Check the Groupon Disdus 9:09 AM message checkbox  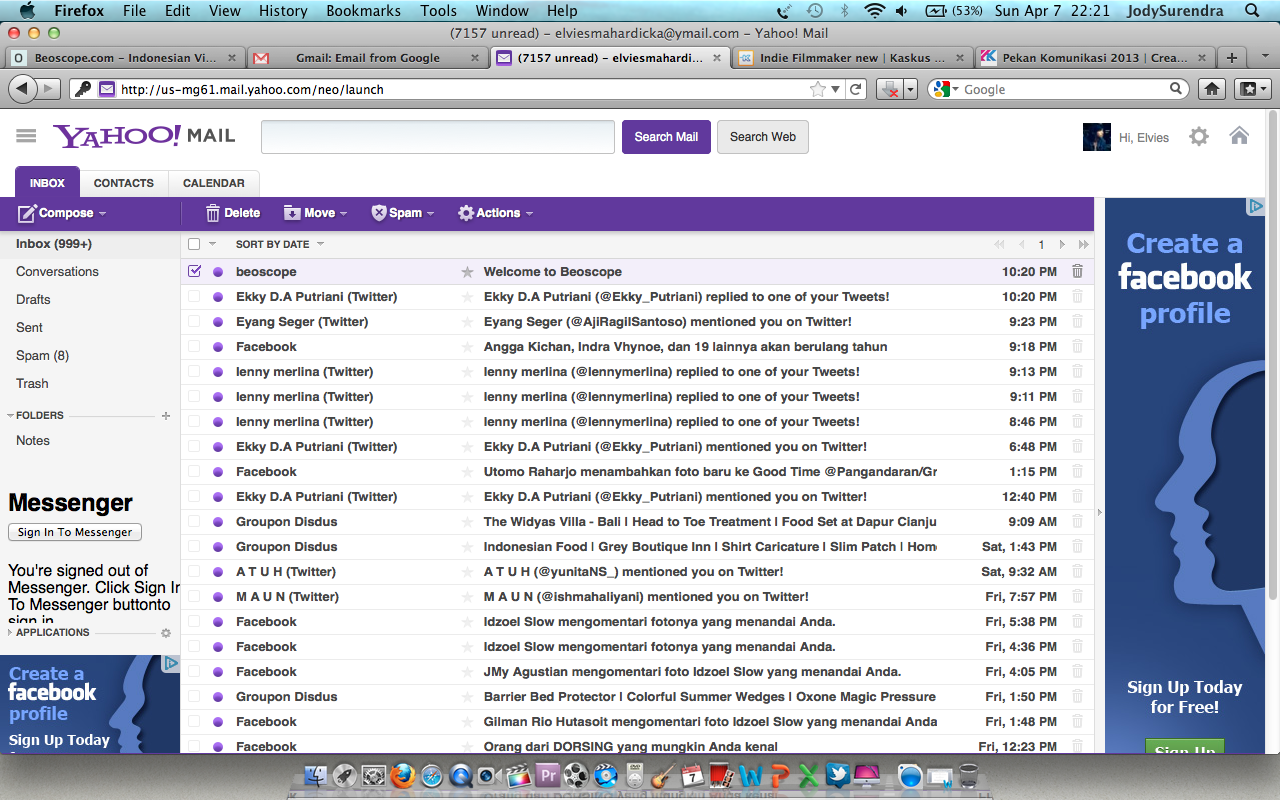(x=194, y=522)
